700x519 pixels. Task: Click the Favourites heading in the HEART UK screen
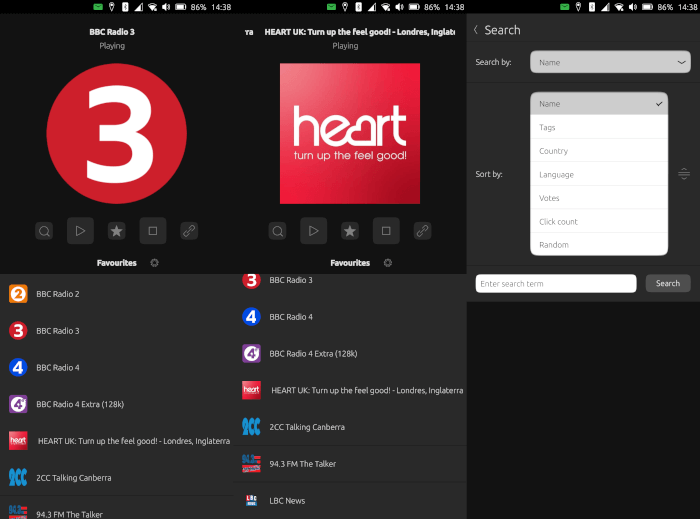350,263
